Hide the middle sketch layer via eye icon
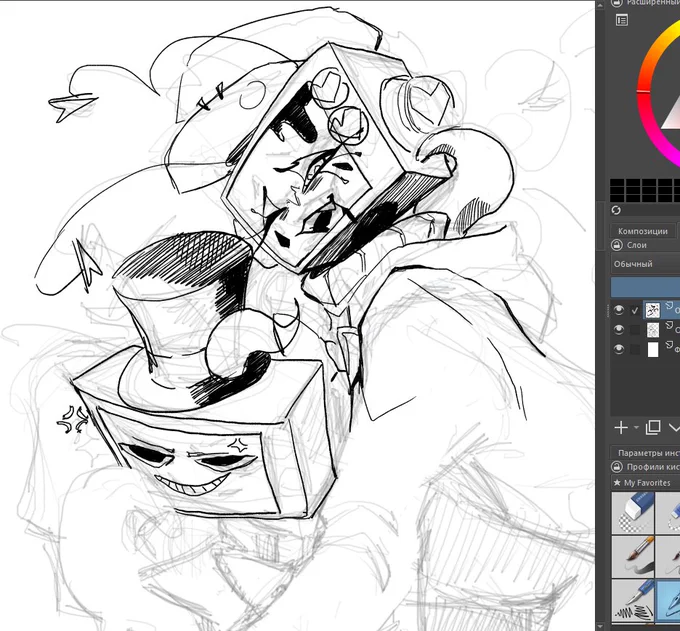This screenshot has width=680, height=631. (x=619, y=330)
